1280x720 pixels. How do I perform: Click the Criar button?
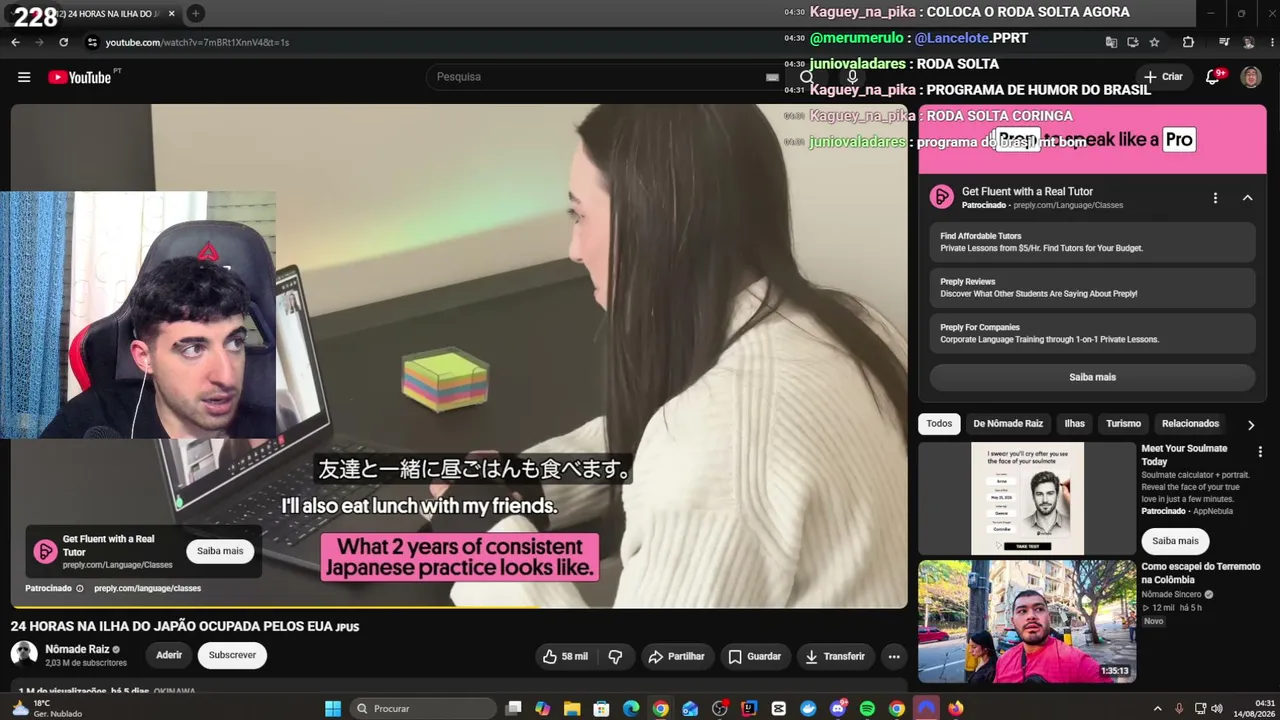click(x=1163, y=77)
